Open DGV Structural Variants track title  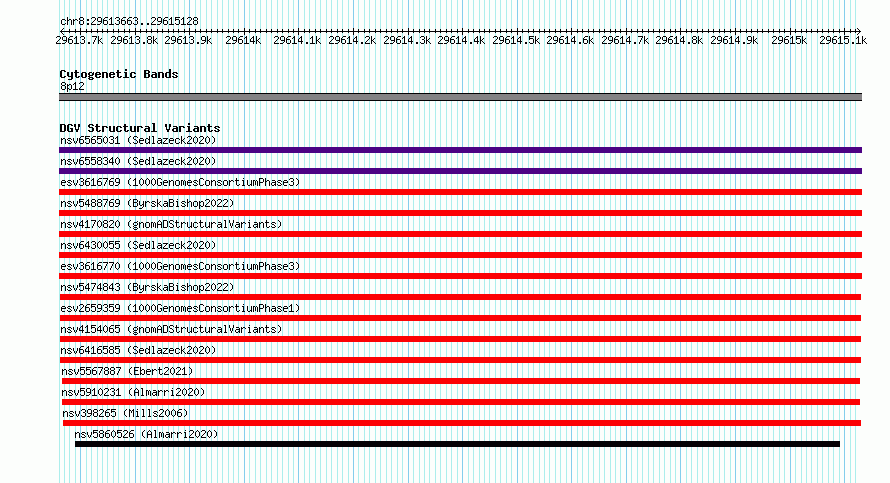coord(140,128)
